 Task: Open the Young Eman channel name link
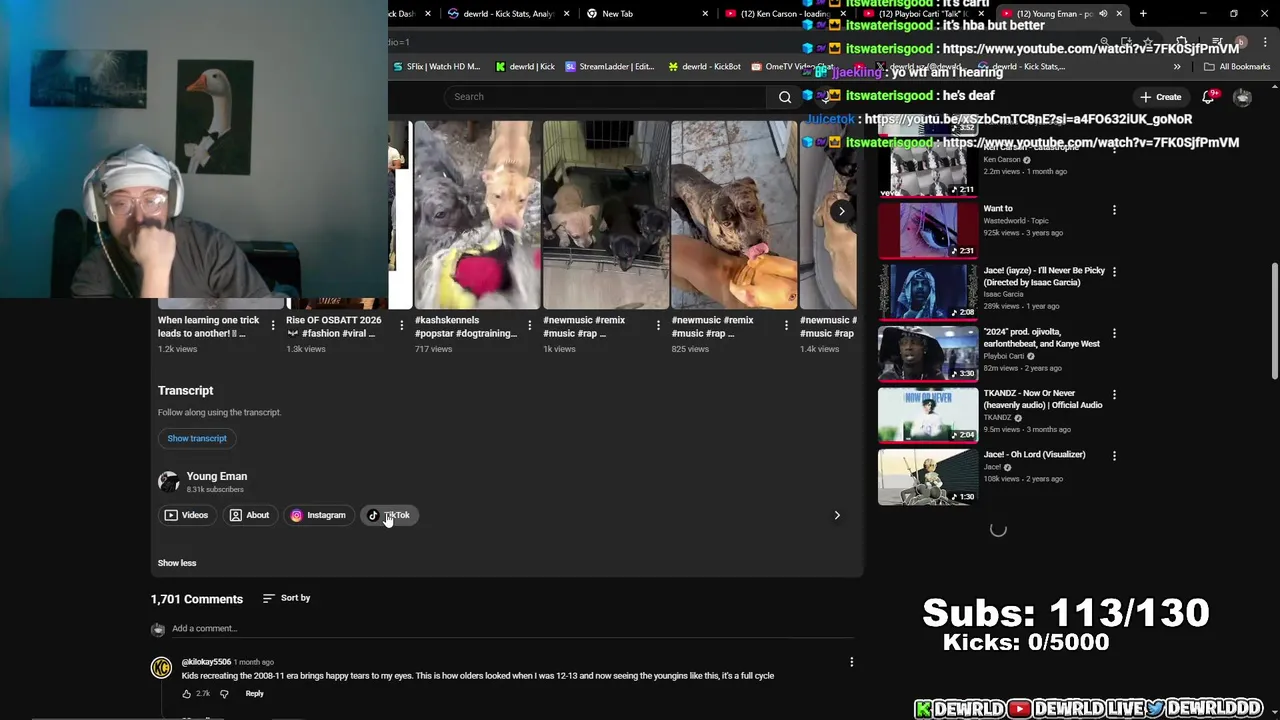point(216,476)
